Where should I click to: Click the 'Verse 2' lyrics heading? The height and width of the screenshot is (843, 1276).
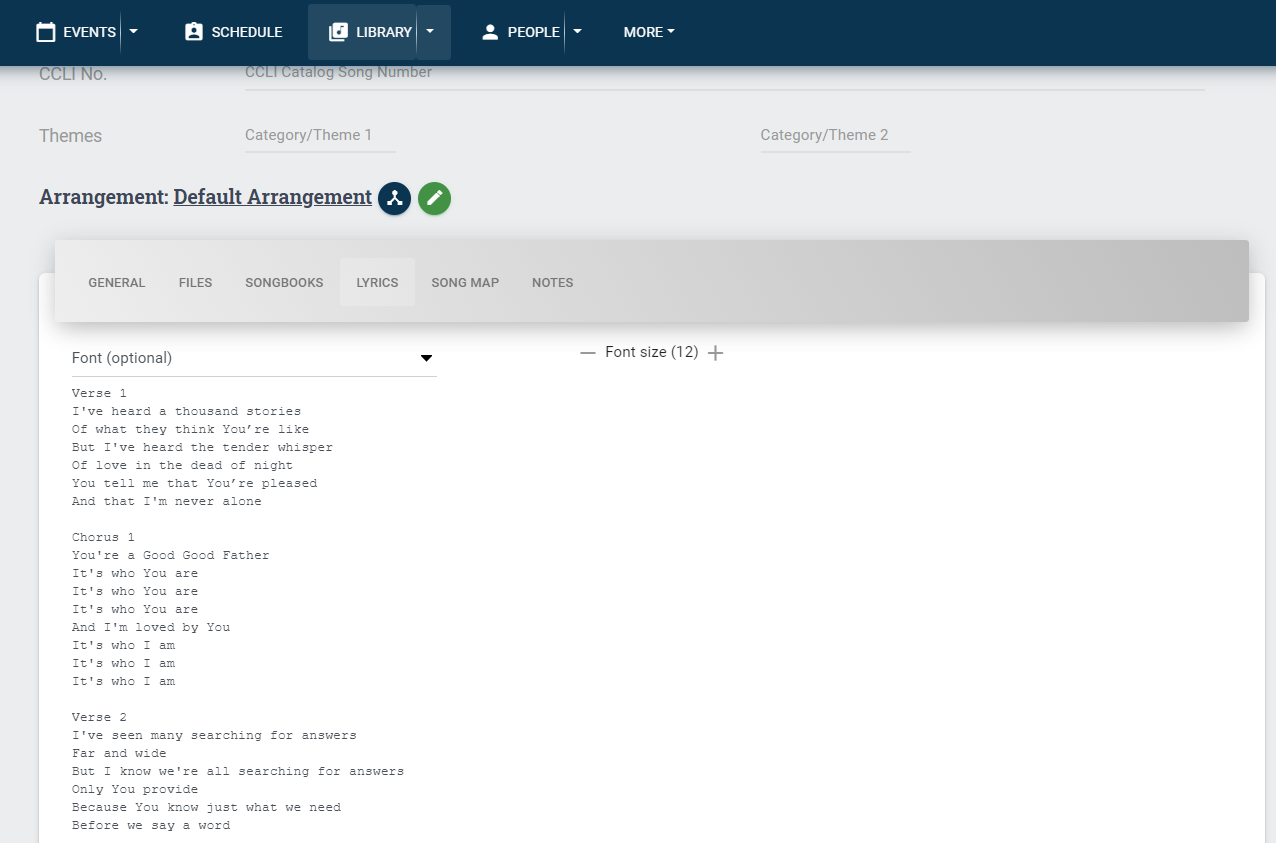pyautogui.click(x=99, y=718)
